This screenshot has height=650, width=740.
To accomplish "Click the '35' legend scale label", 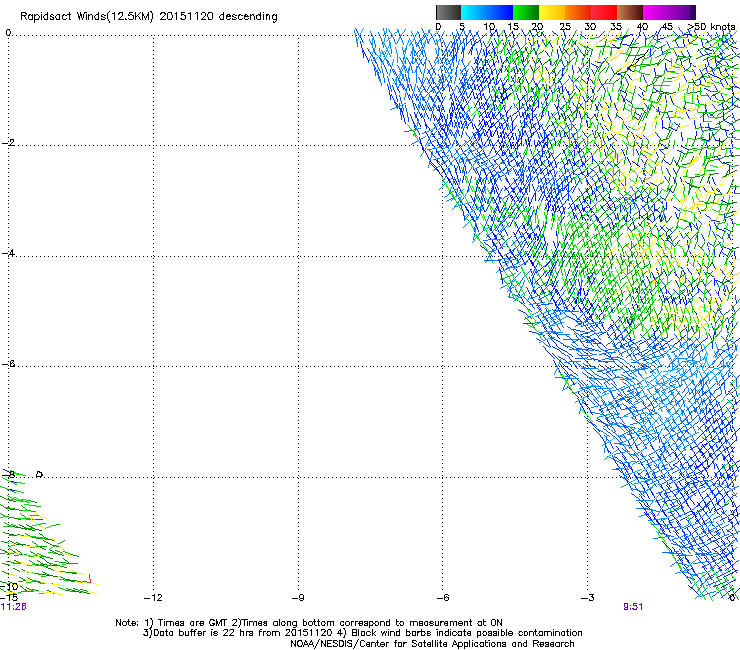I will (x=616, y=27).
